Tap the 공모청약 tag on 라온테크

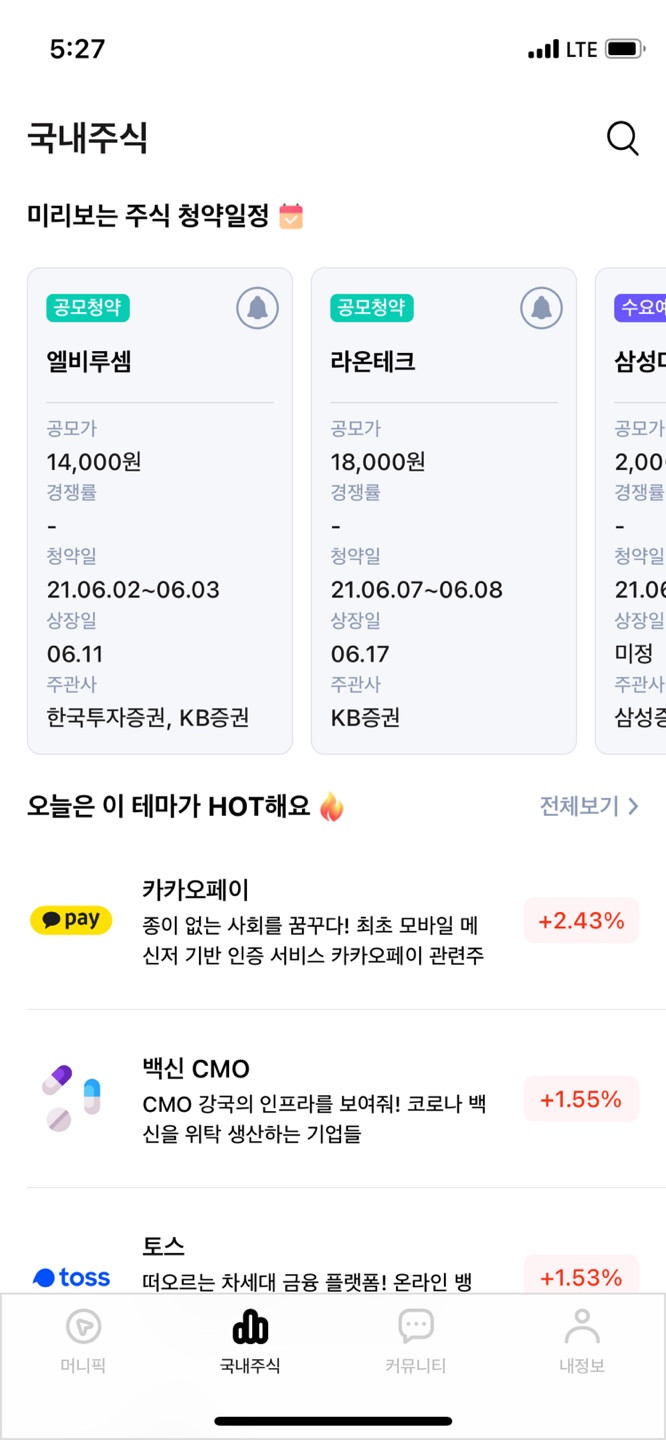[372, 308]
